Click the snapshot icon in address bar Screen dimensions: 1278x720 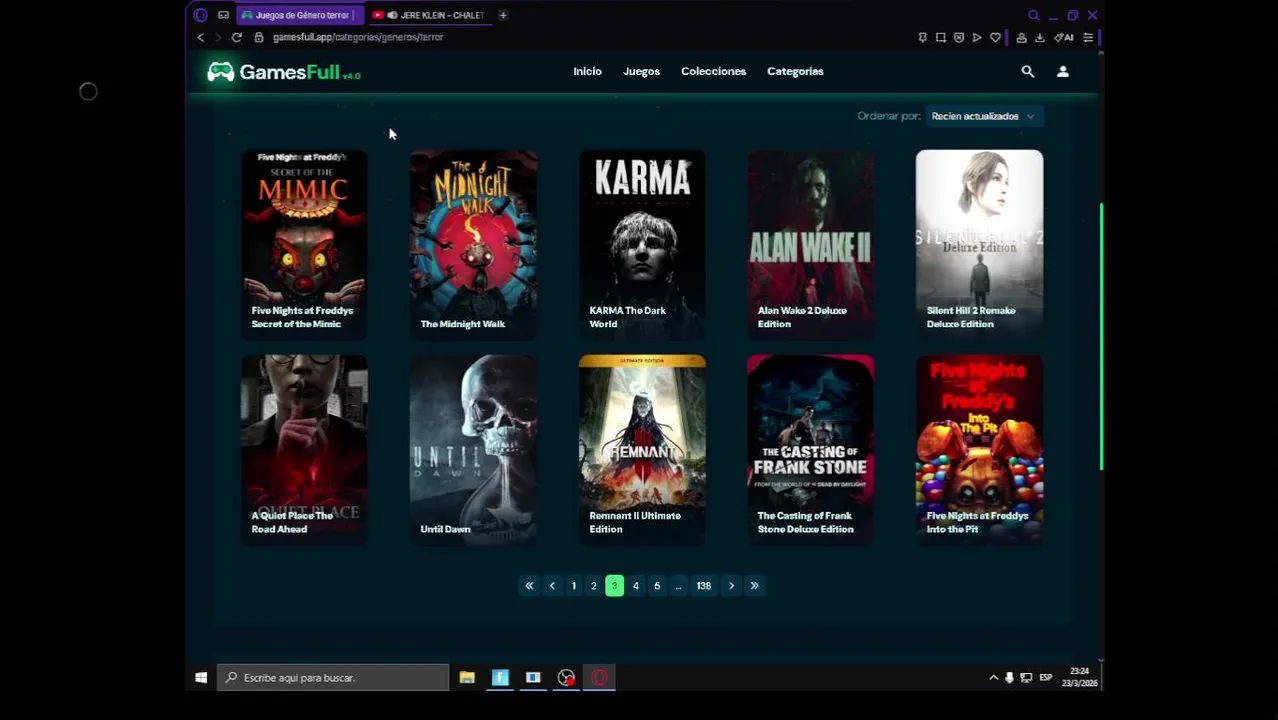coord(940,37)
